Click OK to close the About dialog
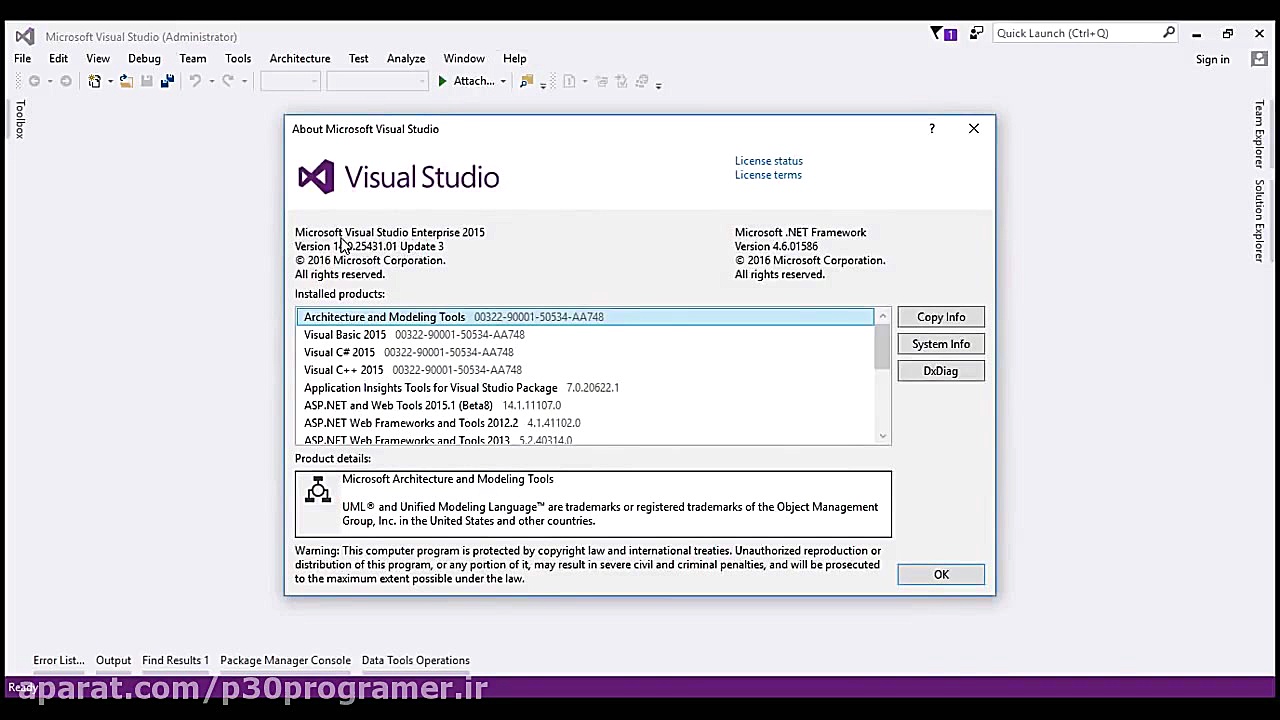The image size is (1280, 720). [941, 574]
